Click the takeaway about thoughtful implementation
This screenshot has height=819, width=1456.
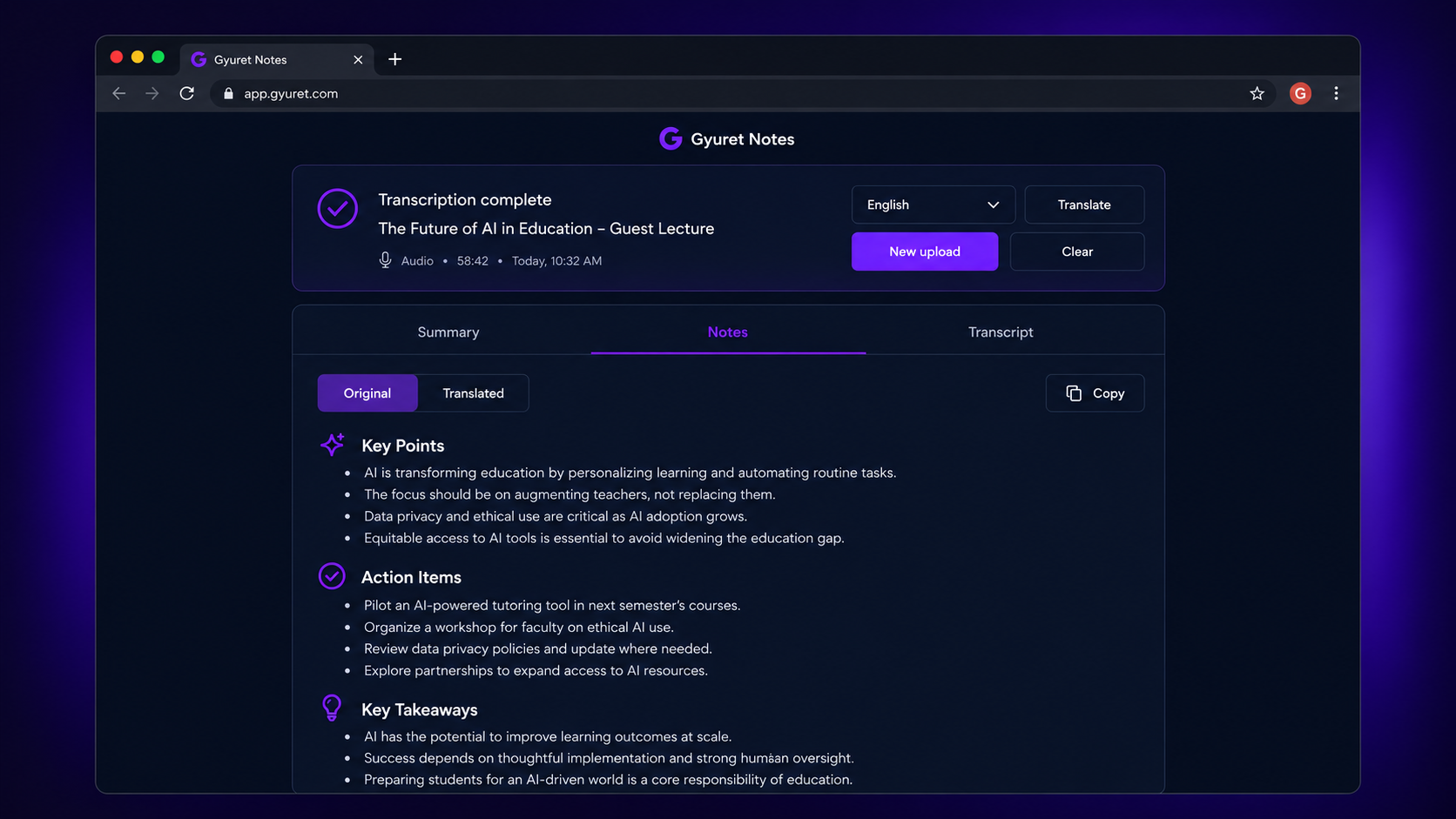tap(609, 758)
